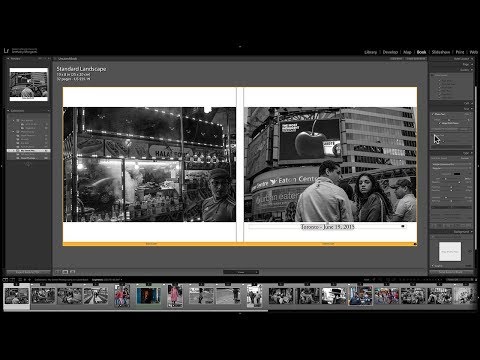The height and width of the screenshot is (360, 480).
Task: Toggle the Page Text checkbox
Action: coord(433,136)
